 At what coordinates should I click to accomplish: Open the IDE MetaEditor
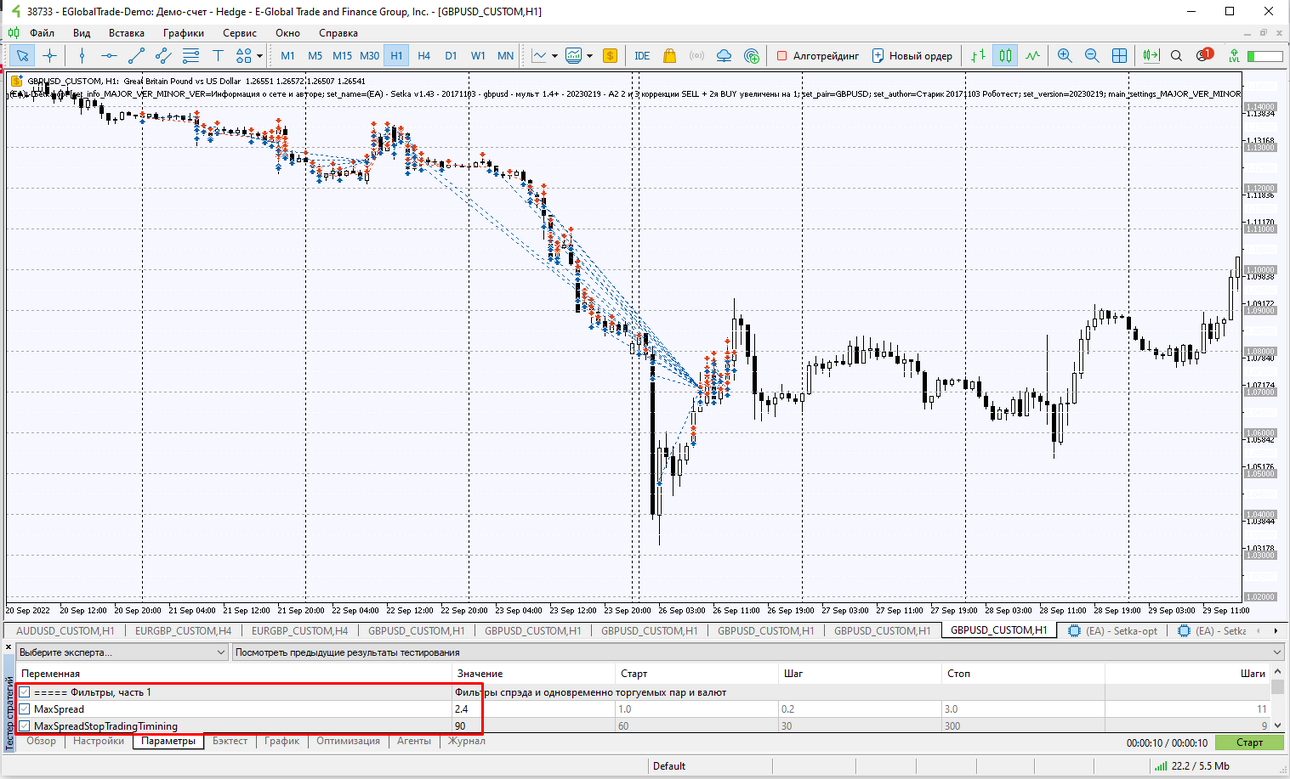642,56
